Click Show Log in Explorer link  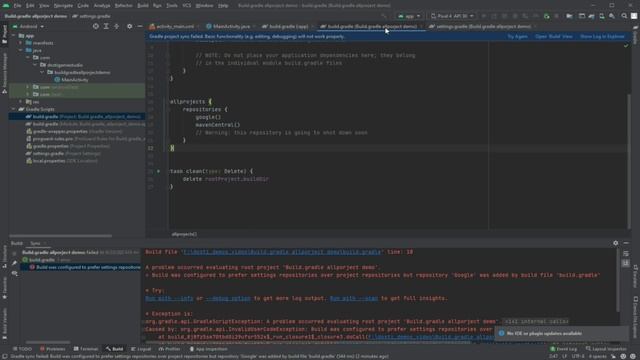pos(602,36)
